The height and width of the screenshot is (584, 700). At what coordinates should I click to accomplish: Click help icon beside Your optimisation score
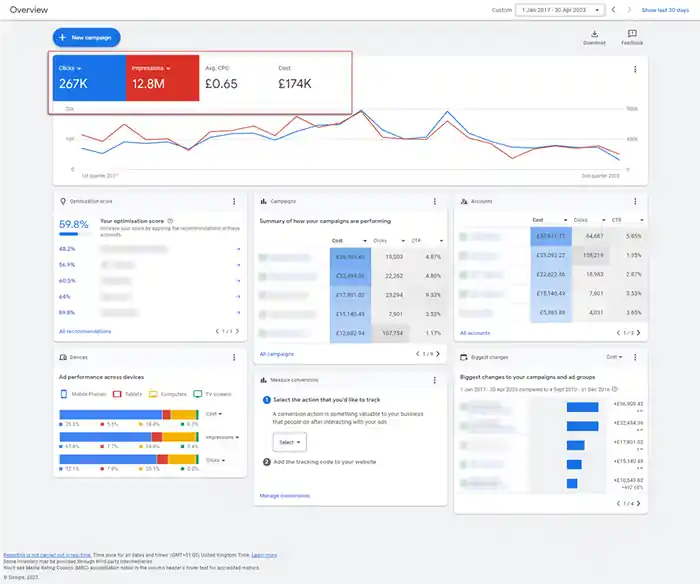(170, 221)
